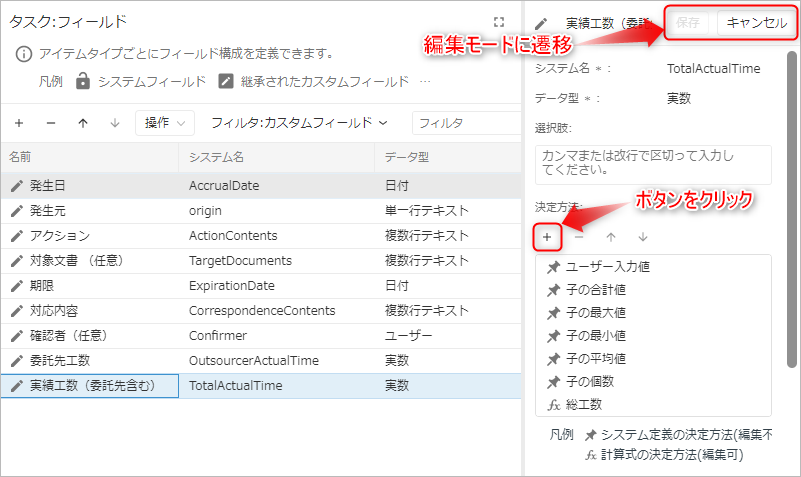Move selected field up with left toolbar arrow
Viewport: 801px width, 477px height.
point(83,123)
